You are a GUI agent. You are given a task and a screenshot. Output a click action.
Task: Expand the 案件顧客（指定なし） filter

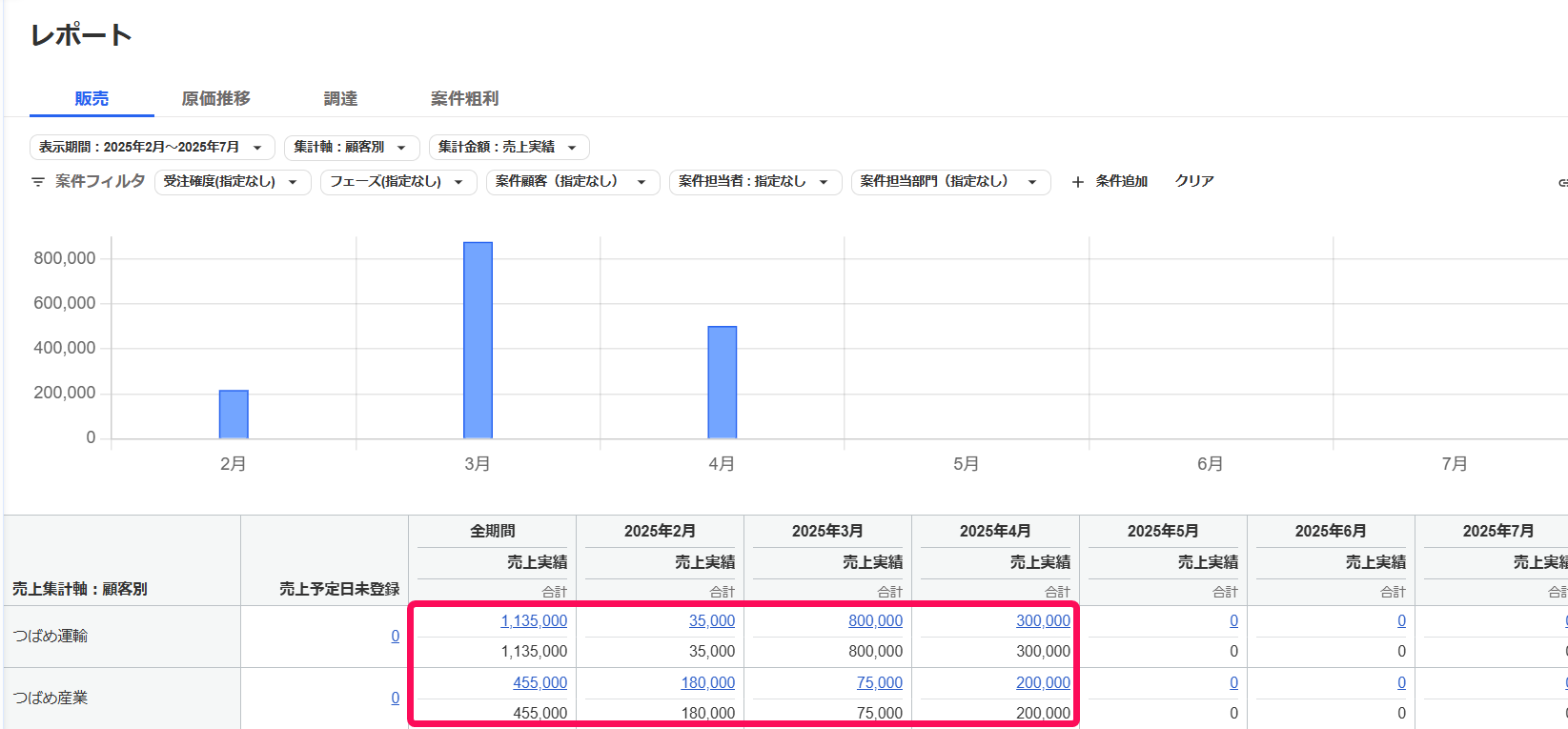click(573, 181)
